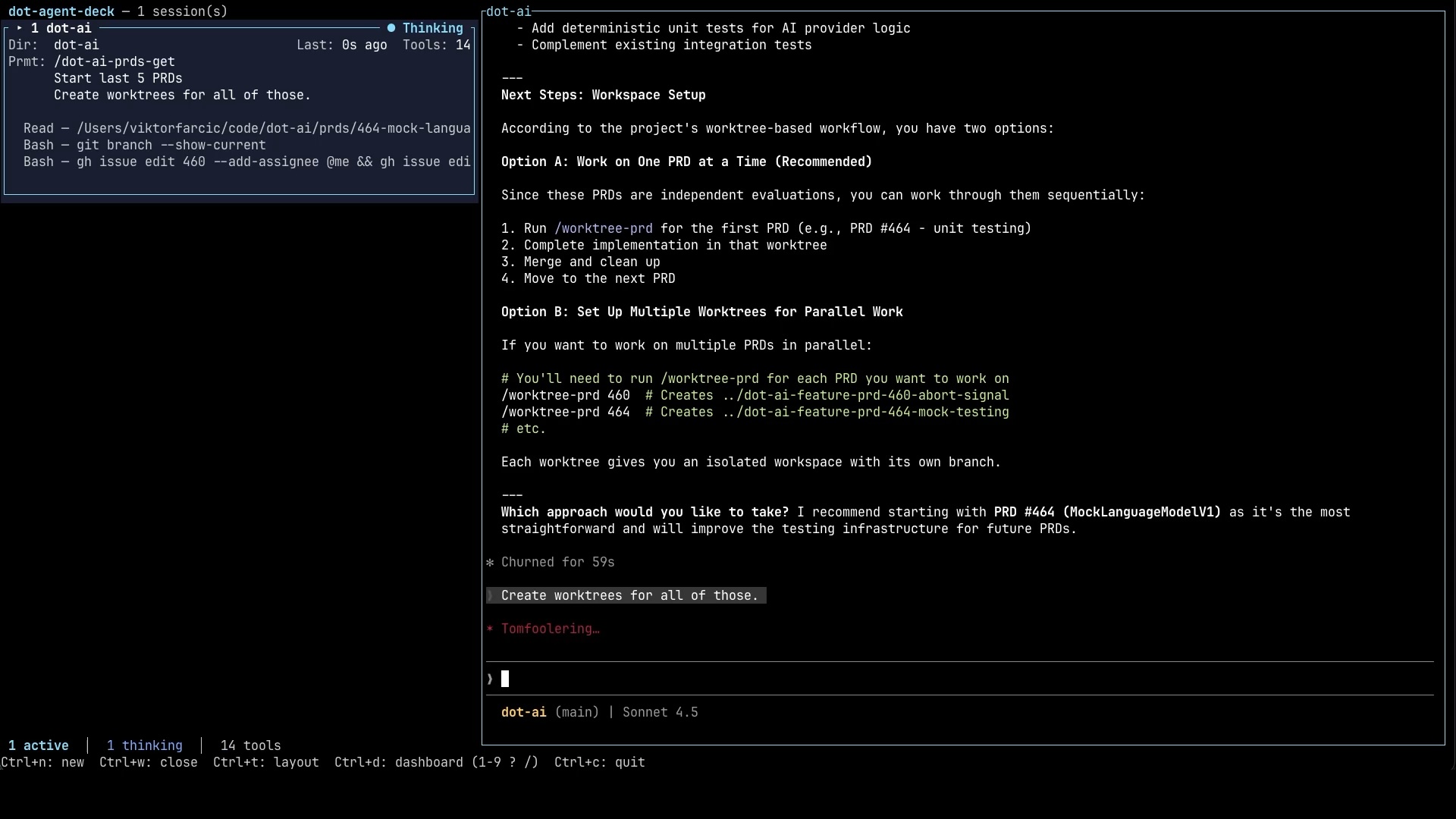Click the Bash git branch --show-current entry

(x=145, y=145)
